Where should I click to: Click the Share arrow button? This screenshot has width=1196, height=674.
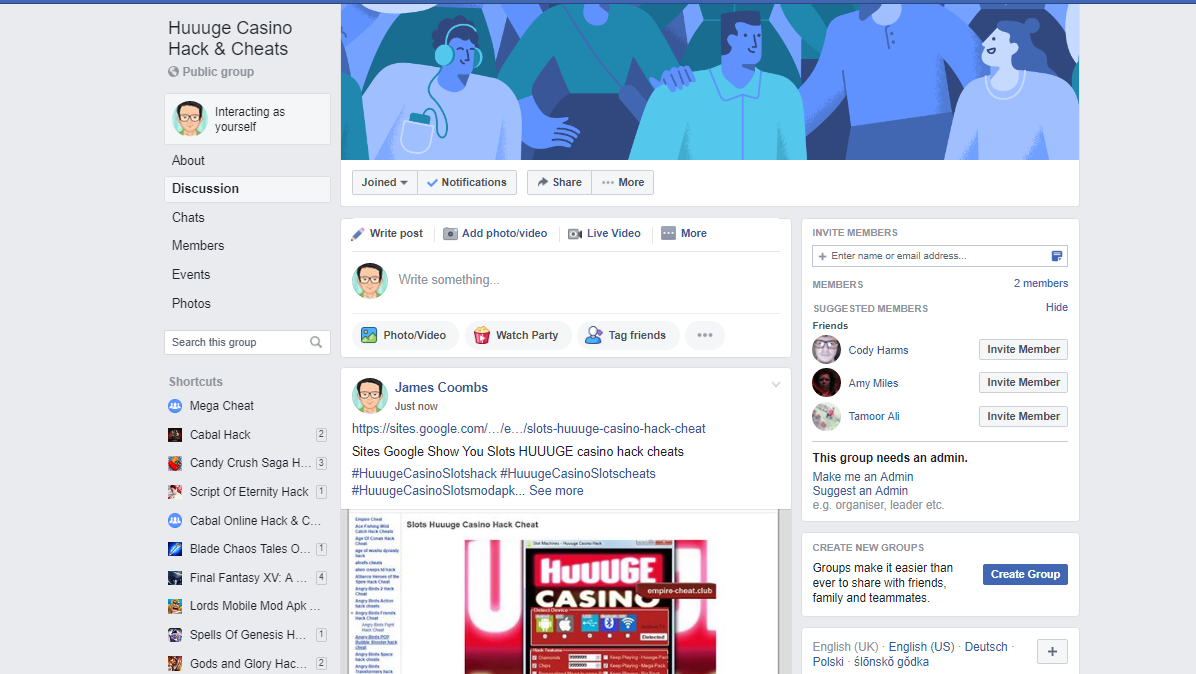pos(559,182)
